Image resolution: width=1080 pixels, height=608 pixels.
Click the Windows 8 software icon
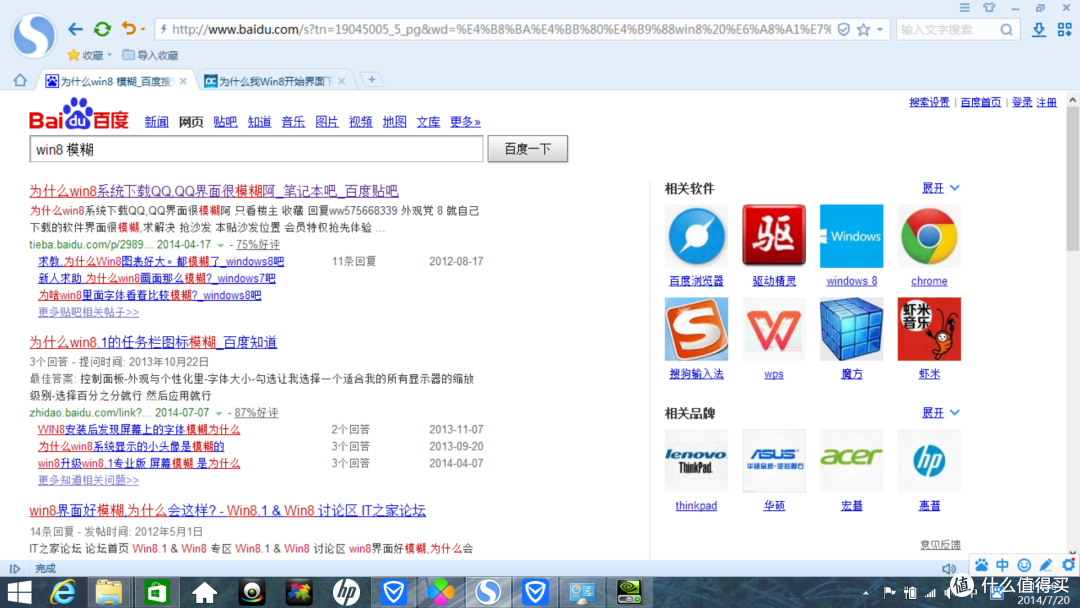(x=851, y=236)
